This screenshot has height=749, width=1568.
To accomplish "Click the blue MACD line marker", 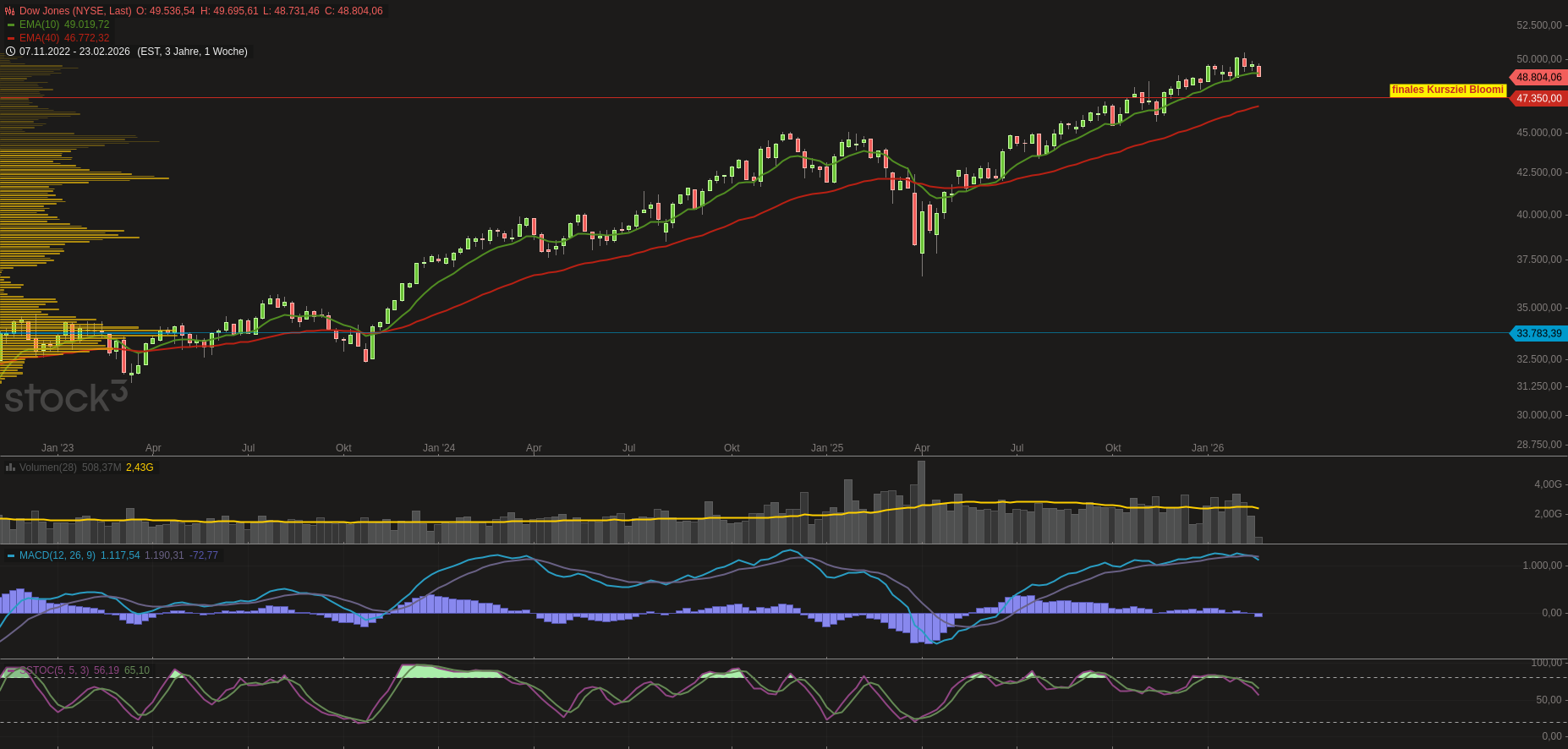I will pos(11,555).
